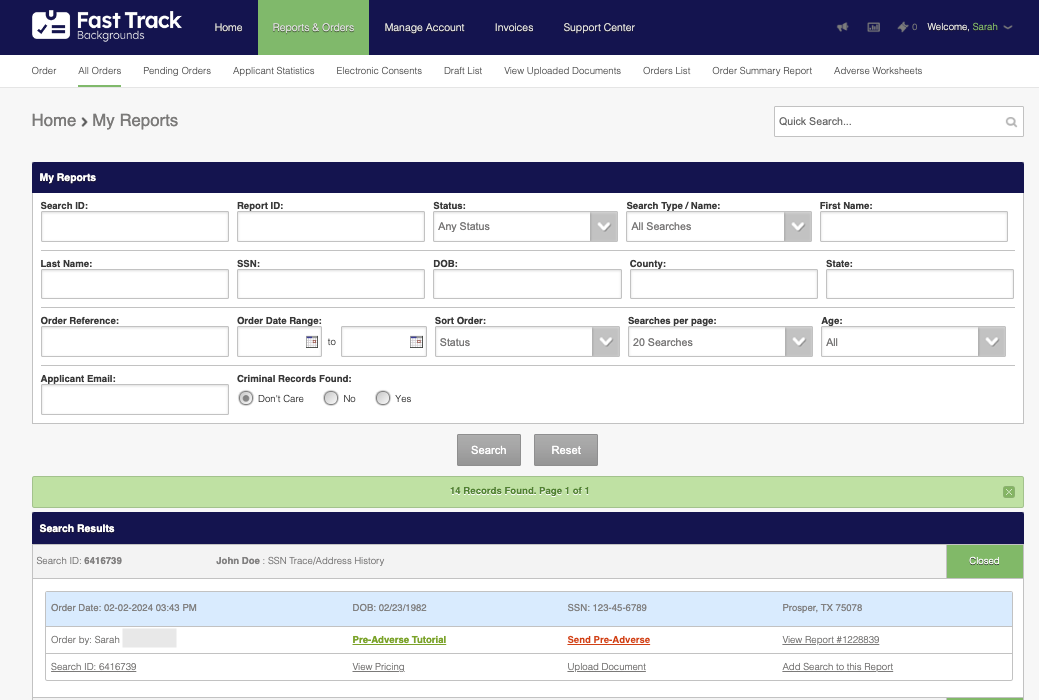Open the Welcome Sarah user menu
Viewport: 1039px width, 700px height.
pos(969,27)
